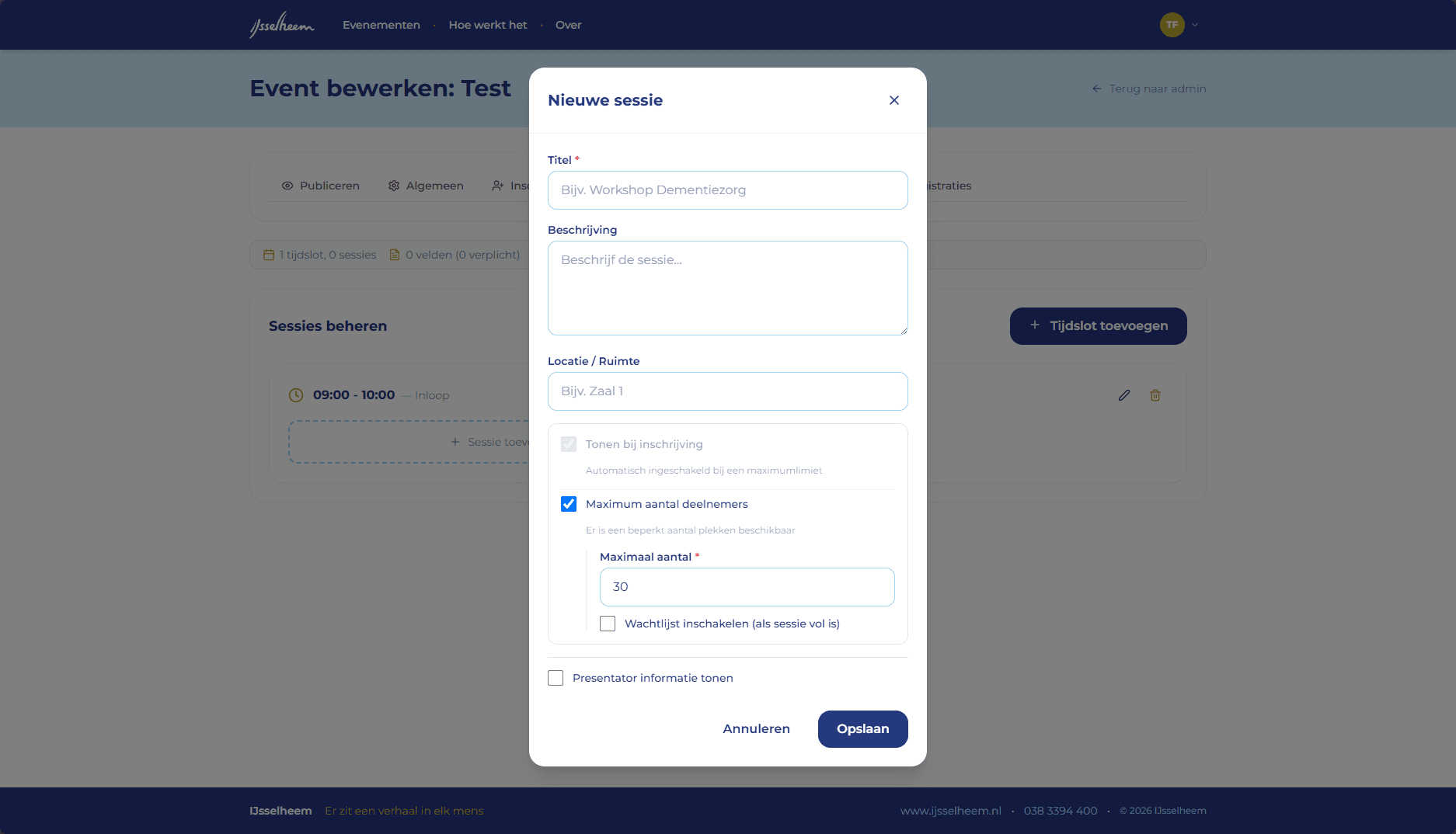Click the 09:00 - 10:00 time text

[354, 395]
